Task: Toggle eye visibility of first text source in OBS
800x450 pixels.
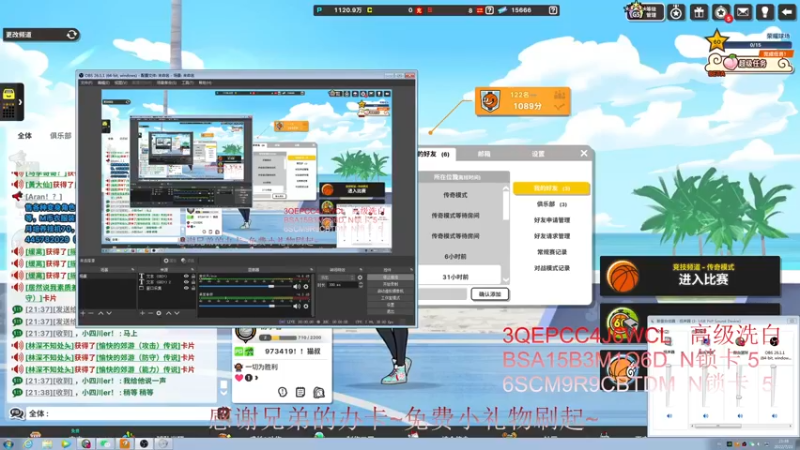Action: coord(186,276)
